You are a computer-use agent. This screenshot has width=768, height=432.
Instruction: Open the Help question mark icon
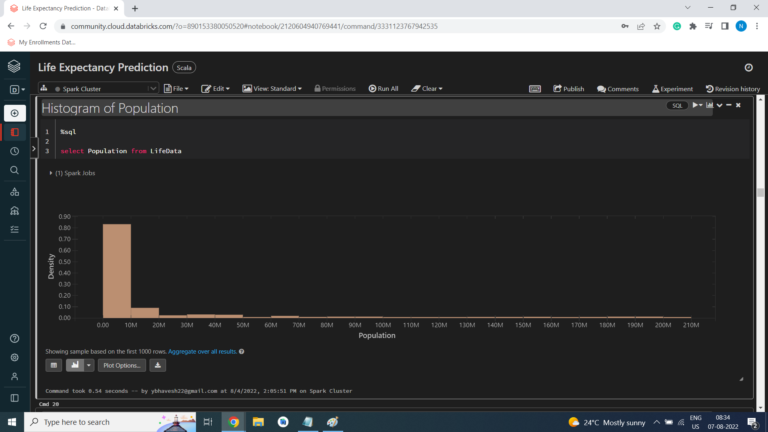pyautogui.click(x=14, y=339)
